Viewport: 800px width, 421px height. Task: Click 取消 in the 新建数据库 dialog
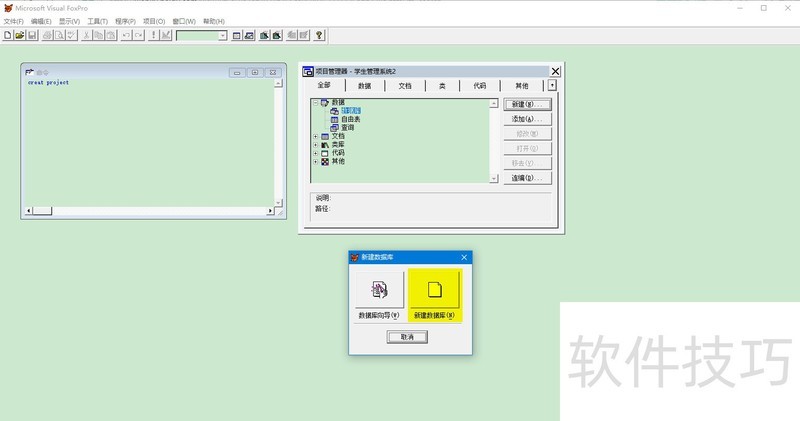(x=407, y=337)
